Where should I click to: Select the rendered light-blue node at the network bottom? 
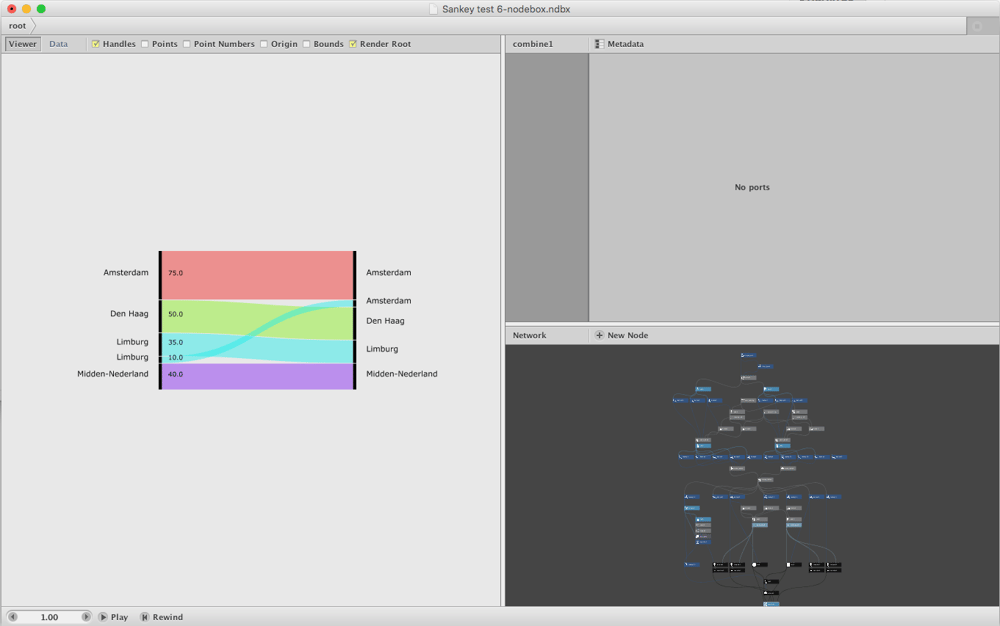(x=771, y=604)
